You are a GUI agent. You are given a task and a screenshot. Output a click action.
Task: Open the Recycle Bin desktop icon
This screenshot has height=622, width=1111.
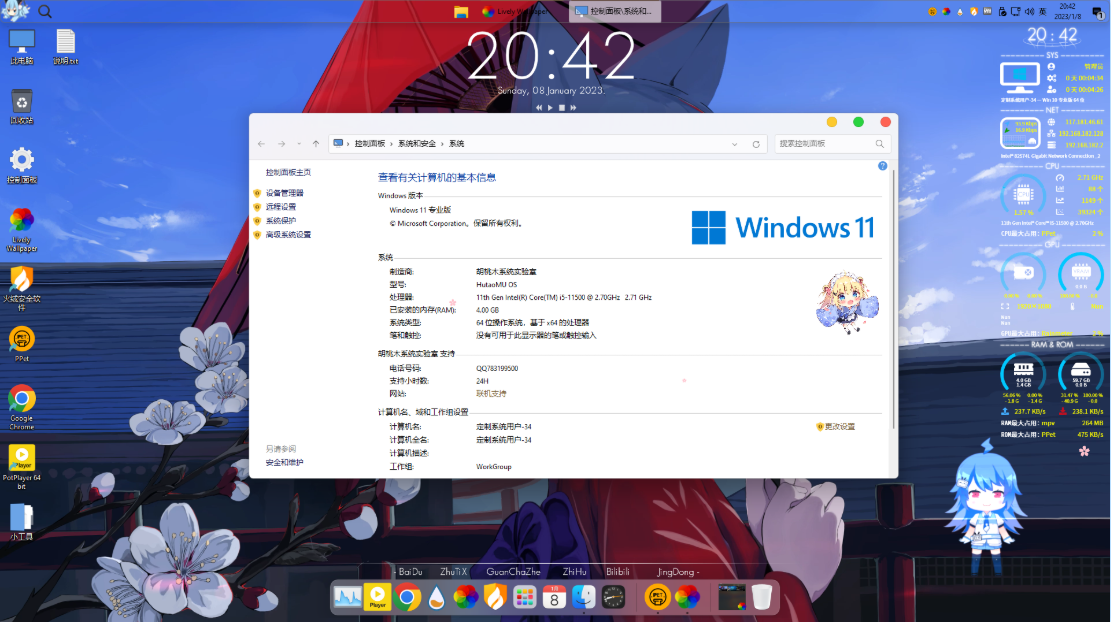(22, 105)
